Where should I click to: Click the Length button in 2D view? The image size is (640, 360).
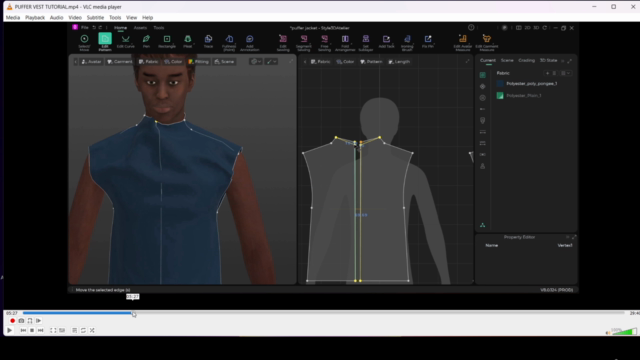[399, 62]
